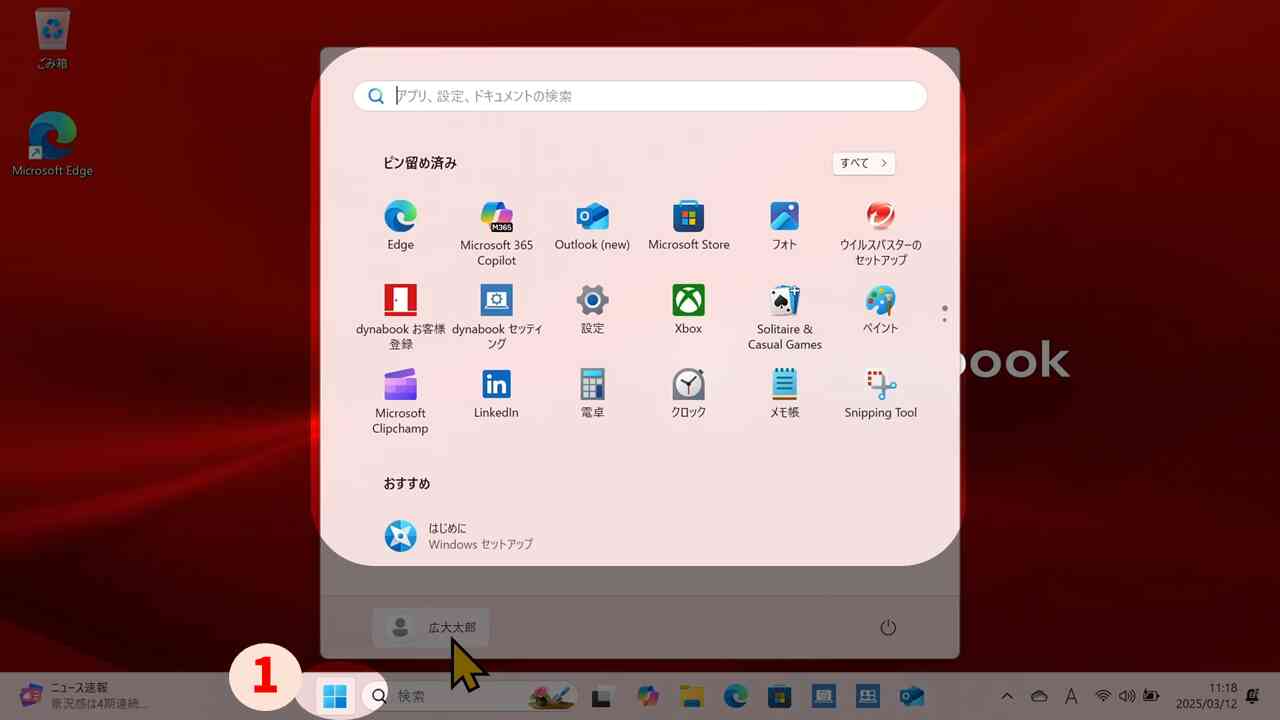The height and width of the screenshot is (720, 1280).
Task: Open Copilot from the taskbar
Action: [648, 697]
